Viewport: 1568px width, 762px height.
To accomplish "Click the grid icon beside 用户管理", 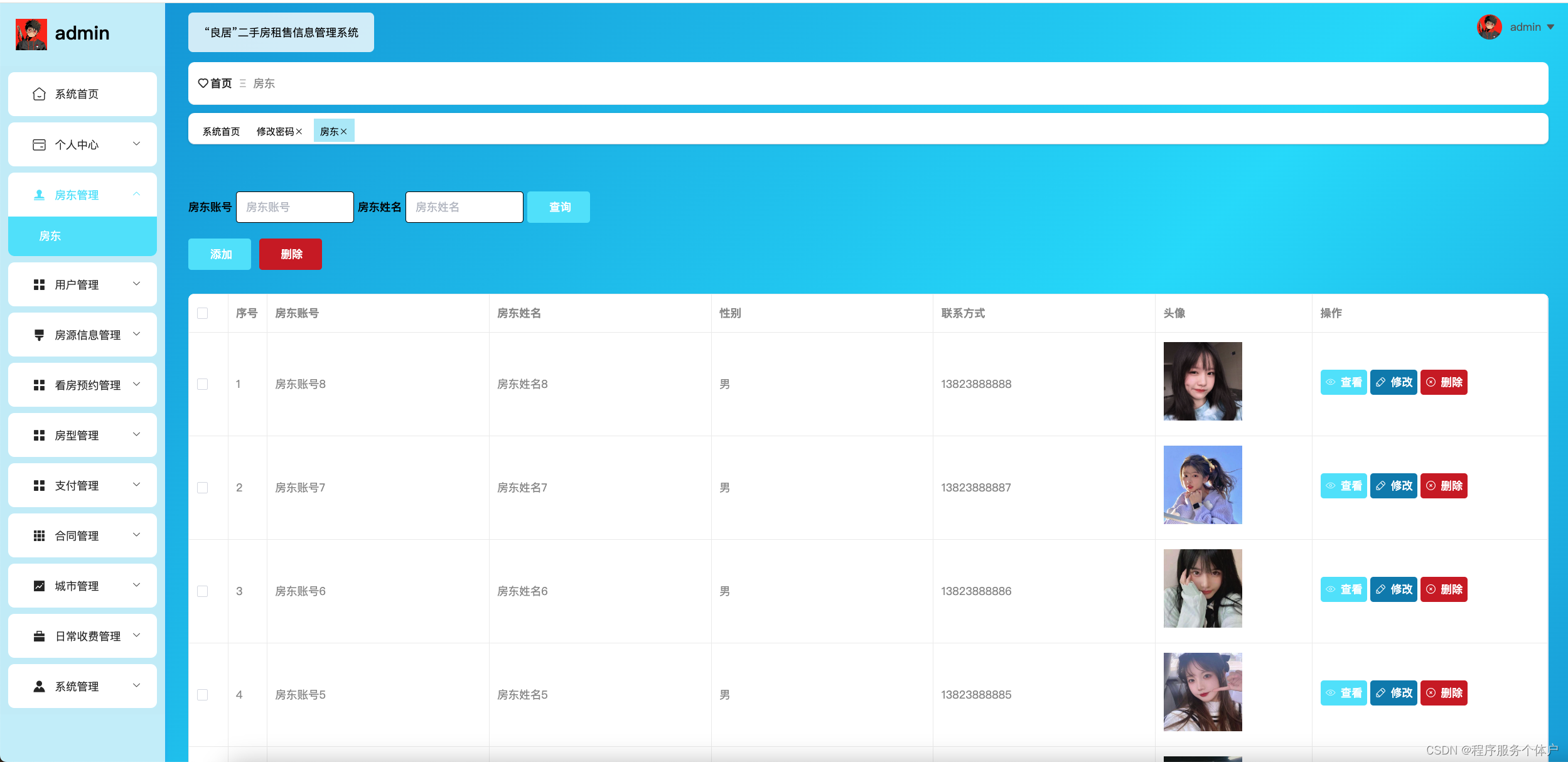I will coord(39,285).
